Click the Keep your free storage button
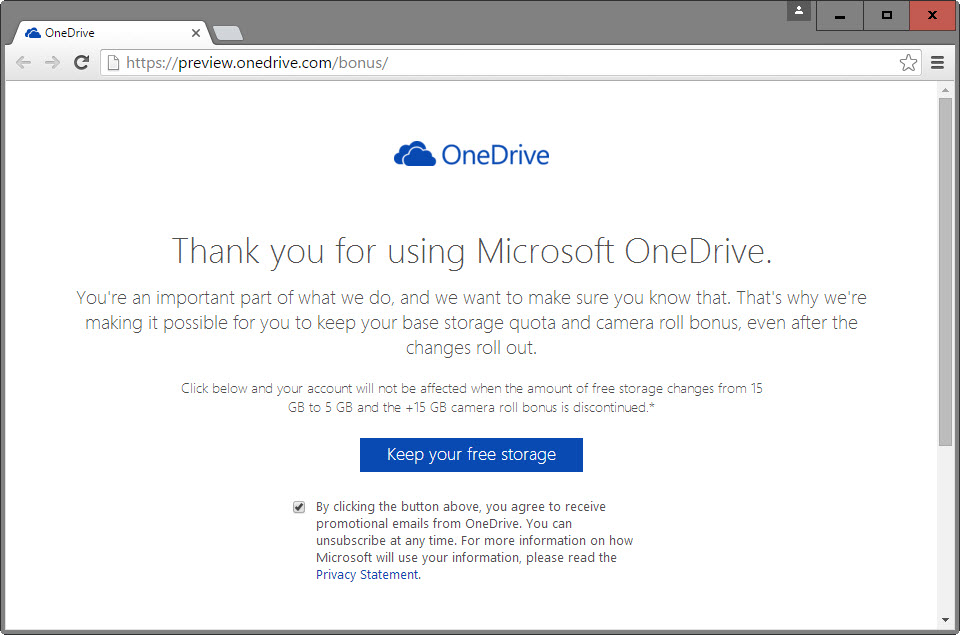Screen dimensions: 960x635 [471, 454]
